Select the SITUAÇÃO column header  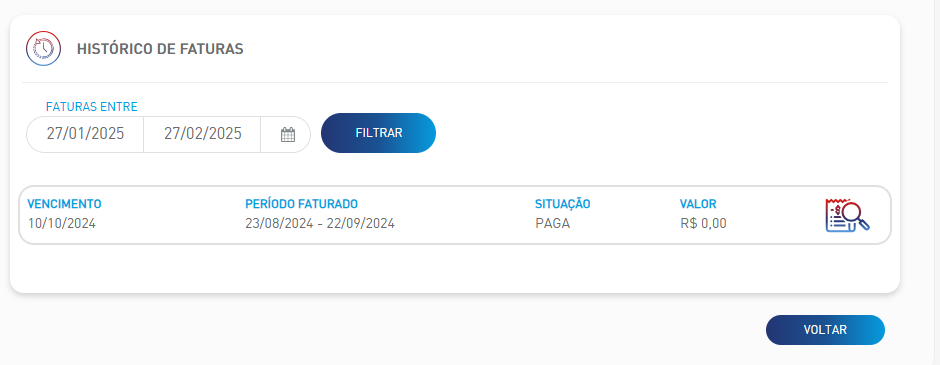pyautogui.click(x=562, y=204)
